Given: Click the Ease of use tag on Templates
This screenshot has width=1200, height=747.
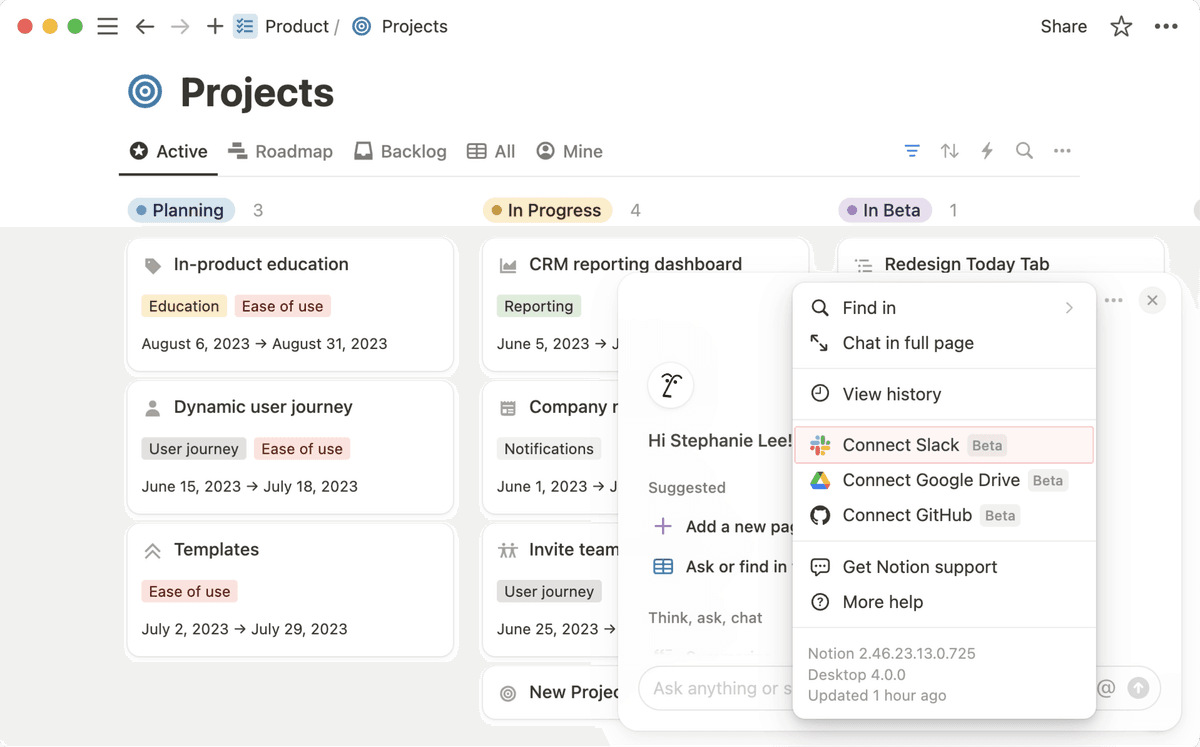Looking at the screenshot, I should (189, 592).
